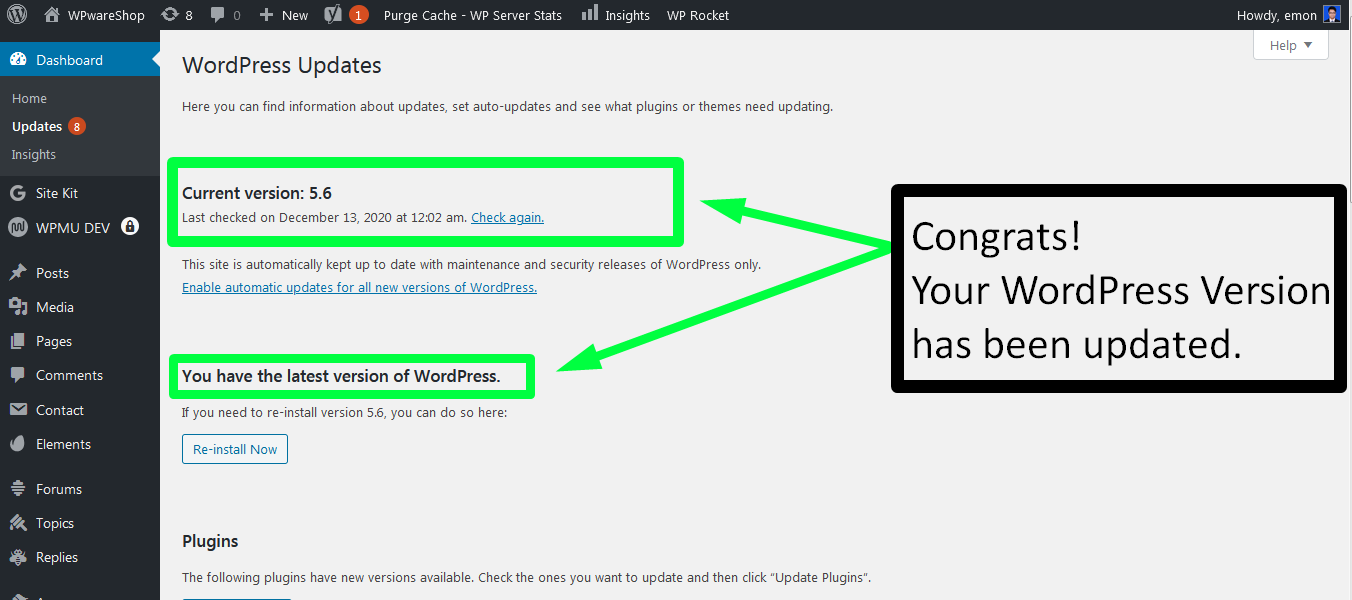Click the emon user avatar thumbnail
This screenshot has width=1352, height=600.
tap(1331, 14)
